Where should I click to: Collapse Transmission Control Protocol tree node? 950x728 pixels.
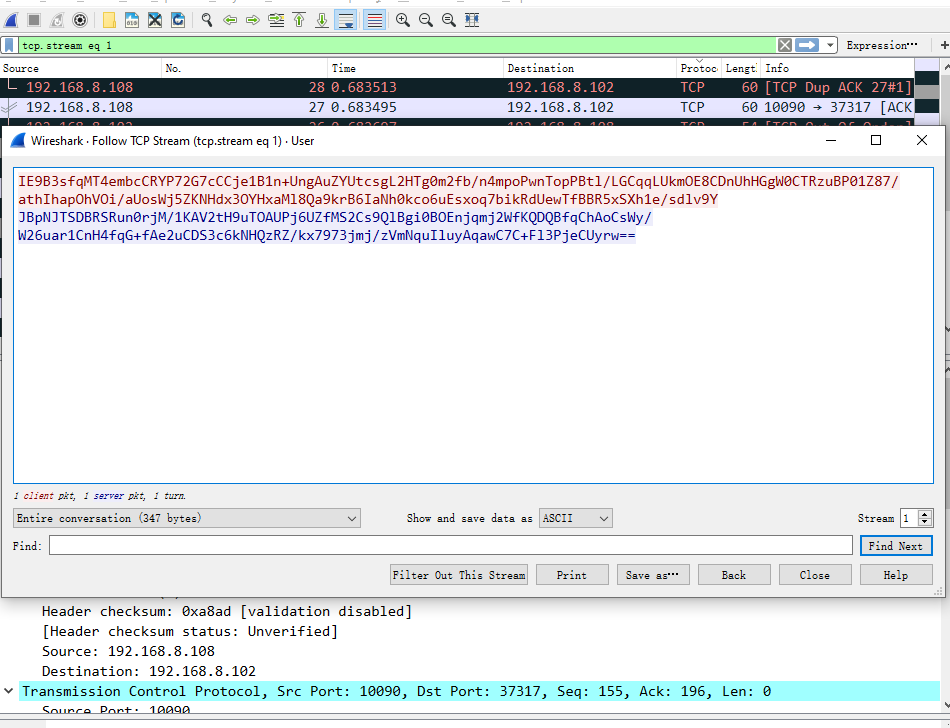[8, 691]
